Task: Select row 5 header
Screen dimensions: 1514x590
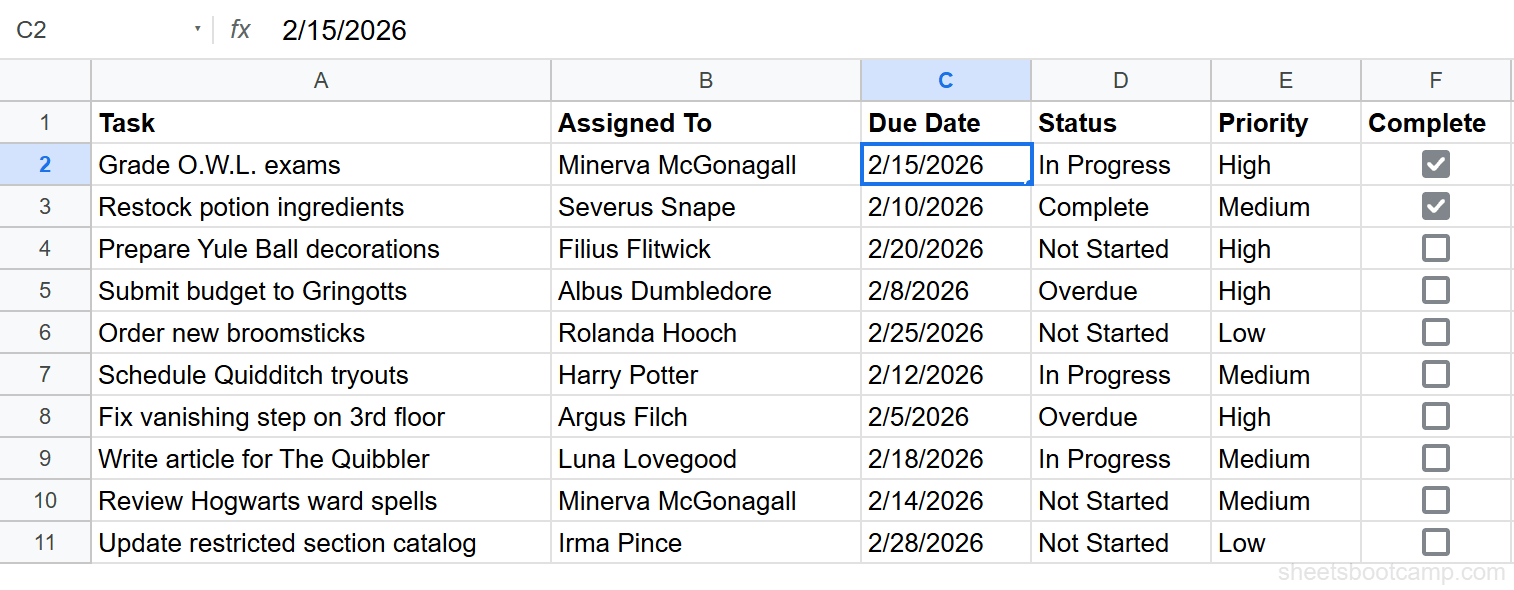Action: click(45, 290)
